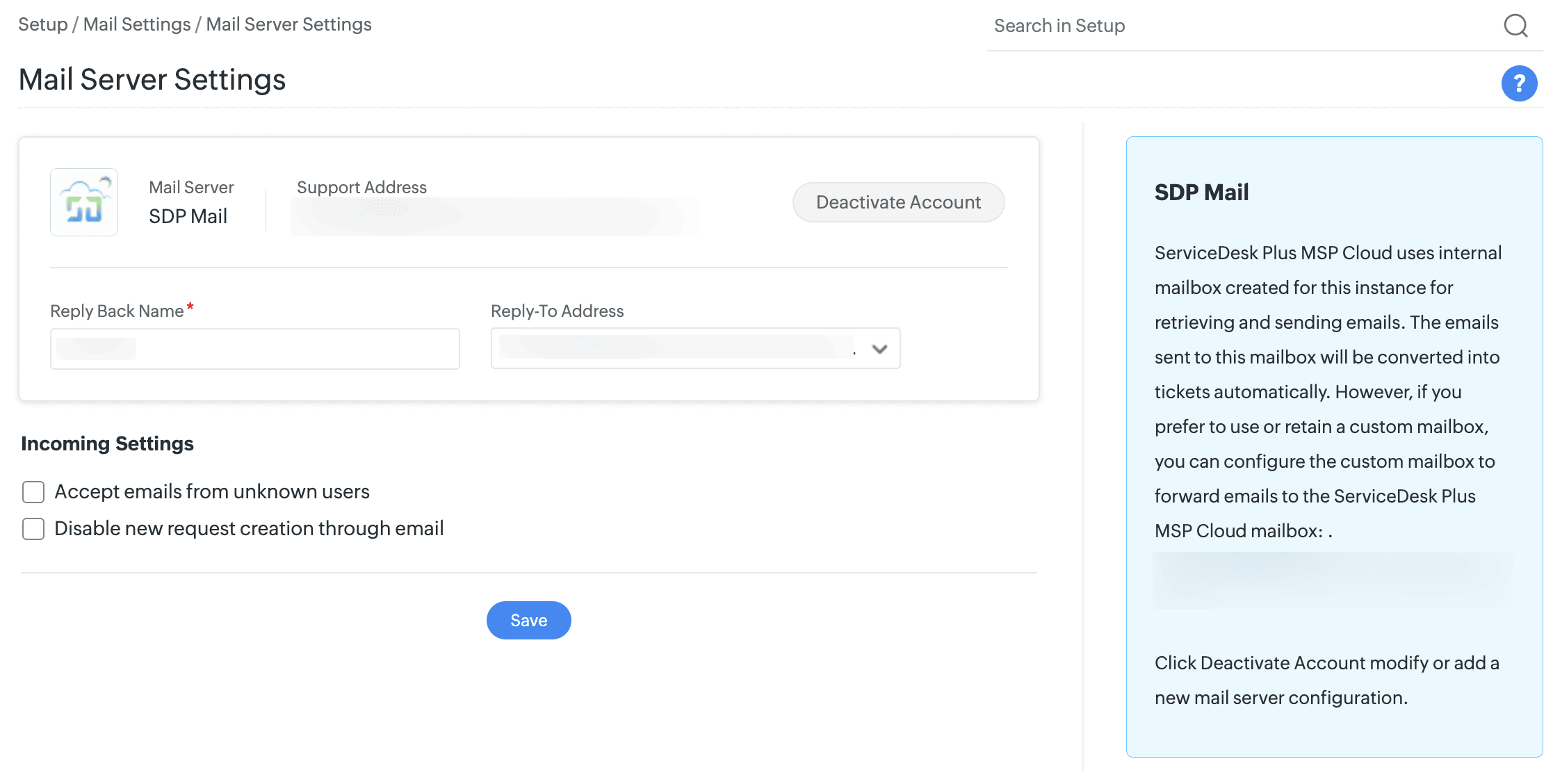The image size is (1553, 784).
Task: Go to Setup breadcrumb
Action: [42, 24]
